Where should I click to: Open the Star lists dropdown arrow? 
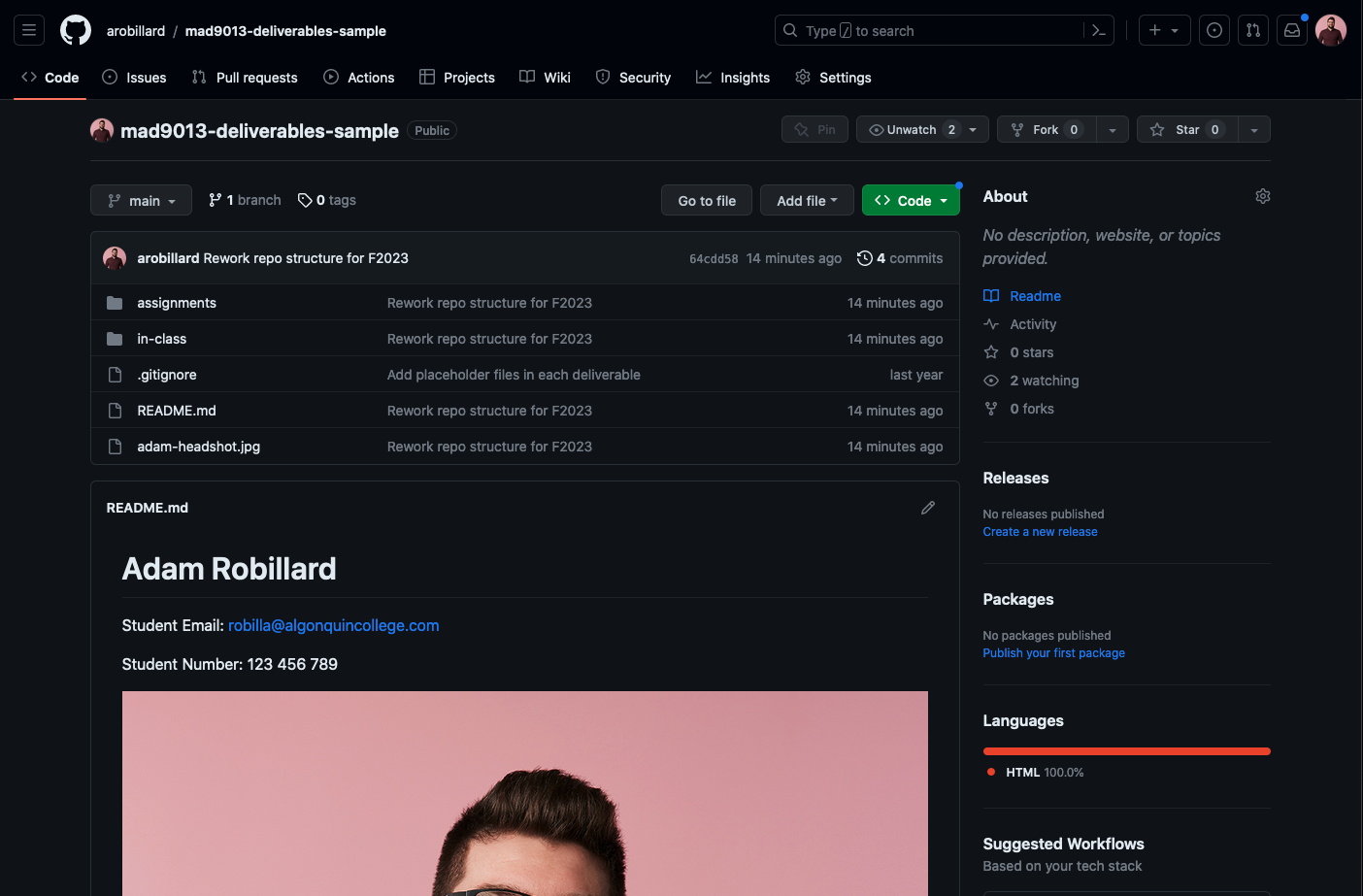click(1254, 129)
